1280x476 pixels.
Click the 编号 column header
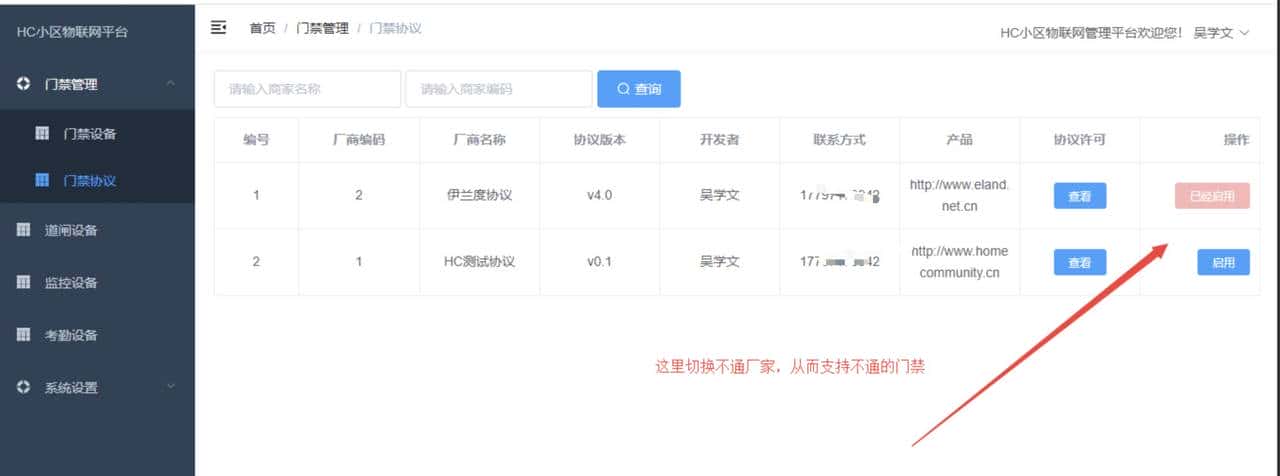(x=256, y=140)
